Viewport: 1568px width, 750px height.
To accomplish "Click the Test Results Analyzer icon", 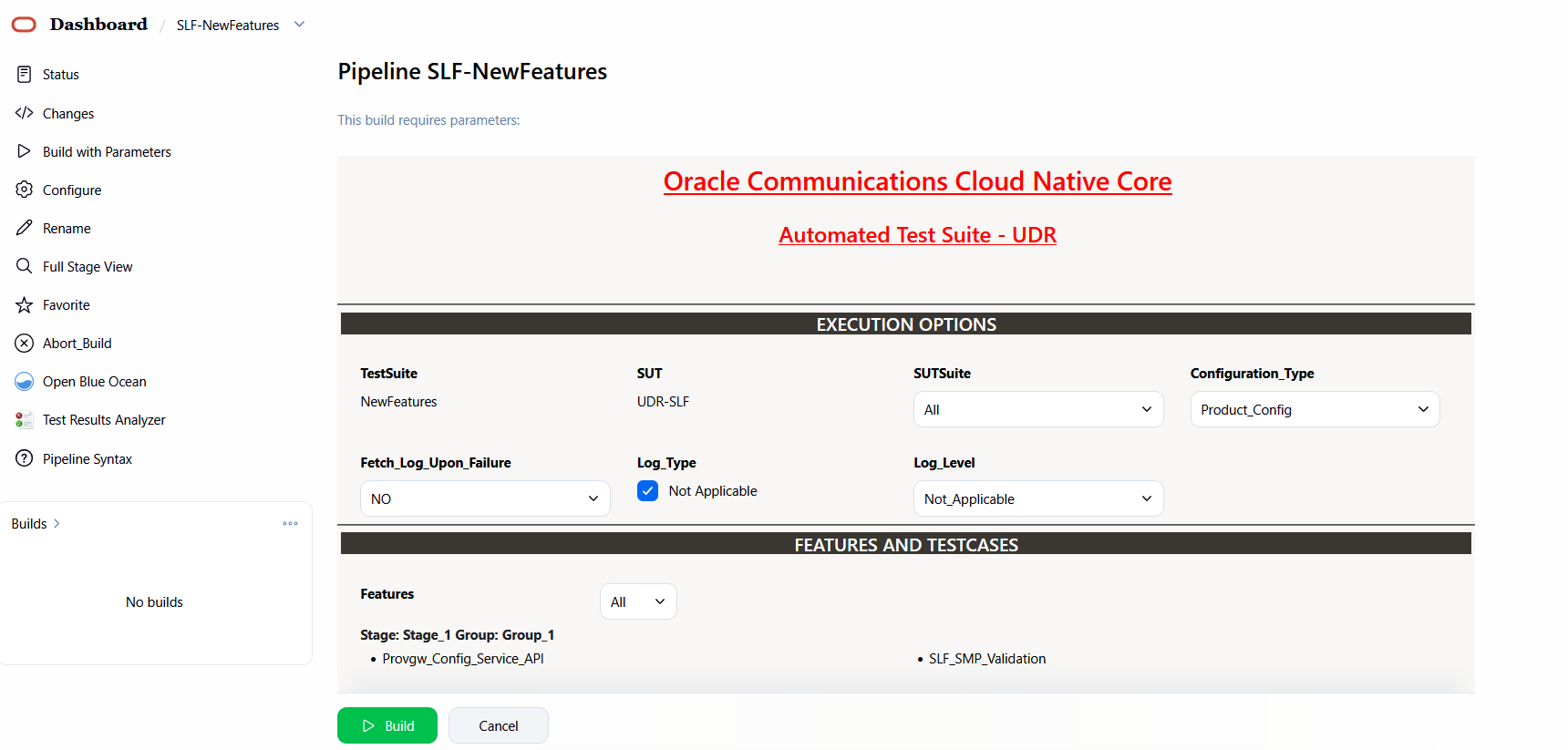I will click(25, 419).
